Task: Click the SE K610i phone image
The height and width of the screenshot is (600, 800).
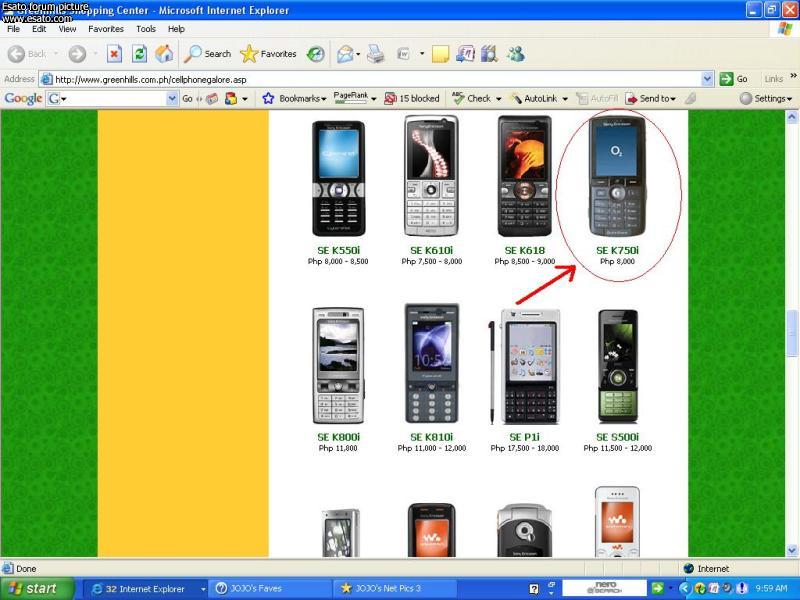Action: coord(431,176)
